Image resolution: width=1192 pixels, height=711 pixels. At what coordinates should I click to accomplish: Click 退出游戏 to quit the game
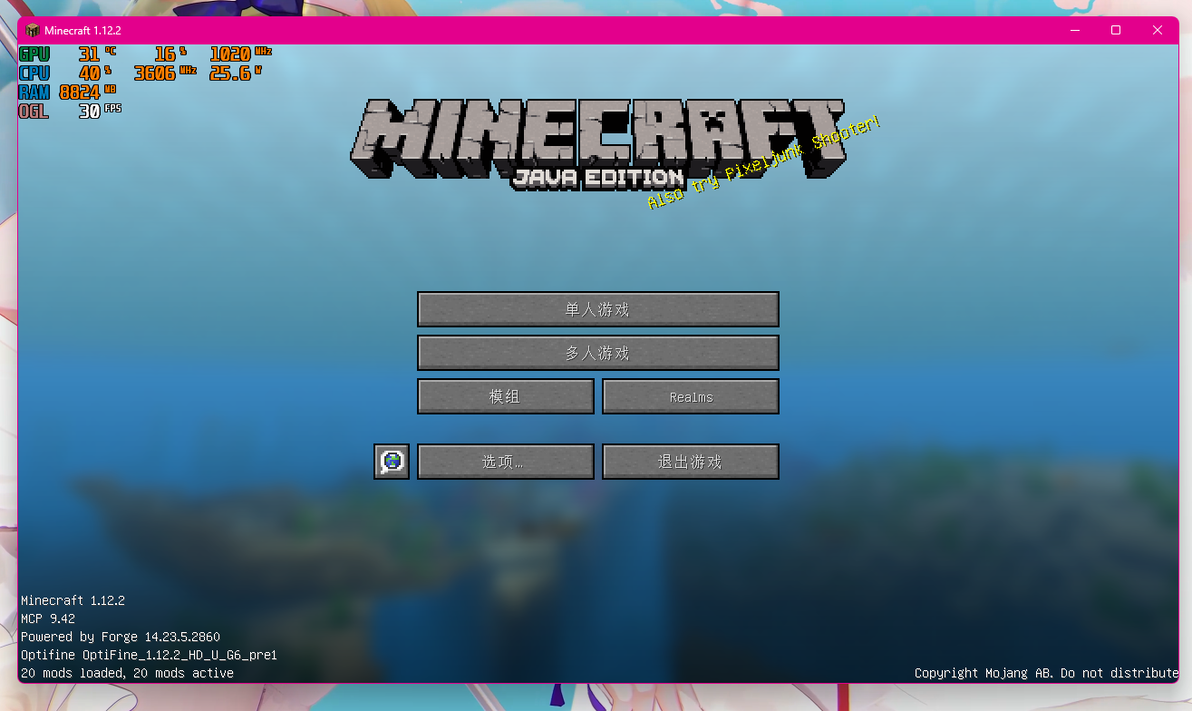pos(690,462)
